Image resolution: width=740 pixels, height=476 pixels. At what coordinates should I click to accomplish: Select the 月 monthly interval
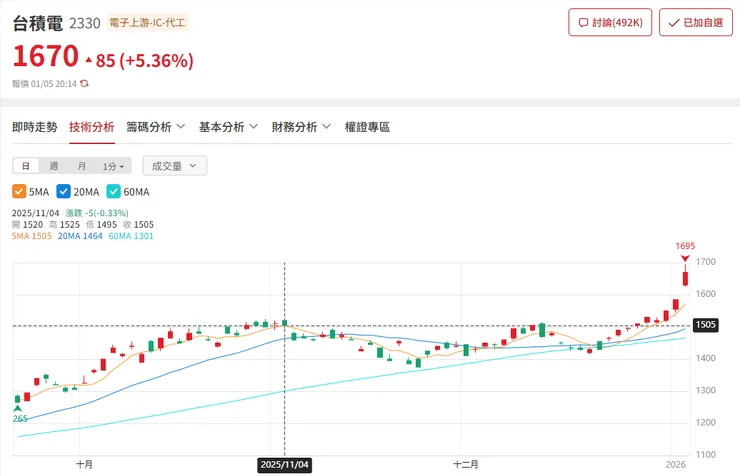tap(82, 166)
